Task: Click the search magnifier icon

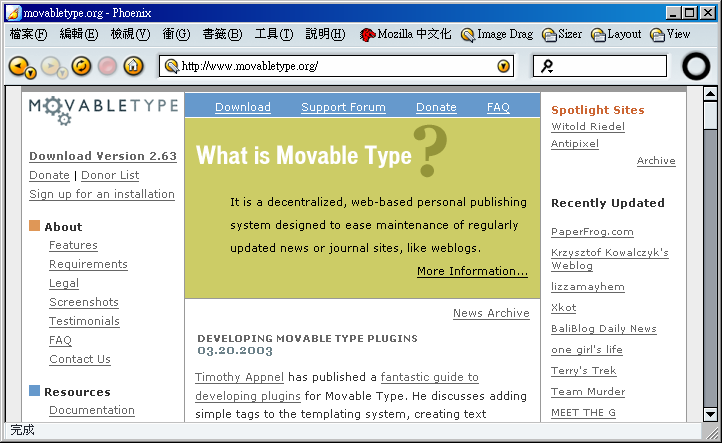Action: 547,66
